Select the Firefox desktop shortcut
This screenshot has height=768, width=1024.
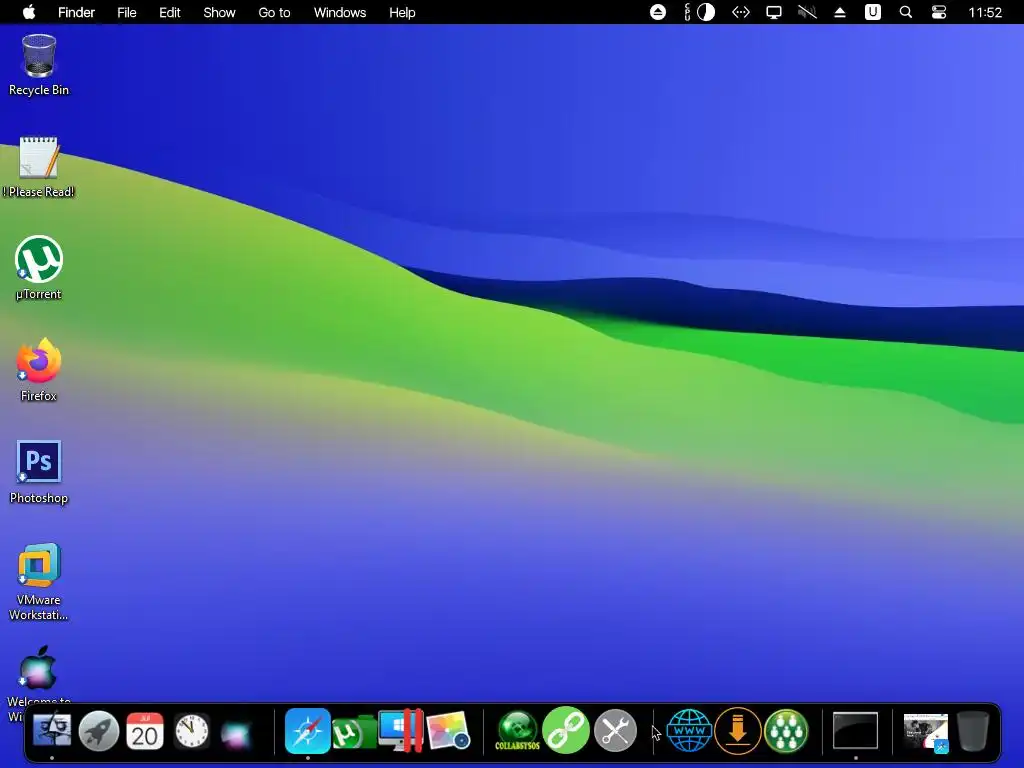[x=39, y=370]
